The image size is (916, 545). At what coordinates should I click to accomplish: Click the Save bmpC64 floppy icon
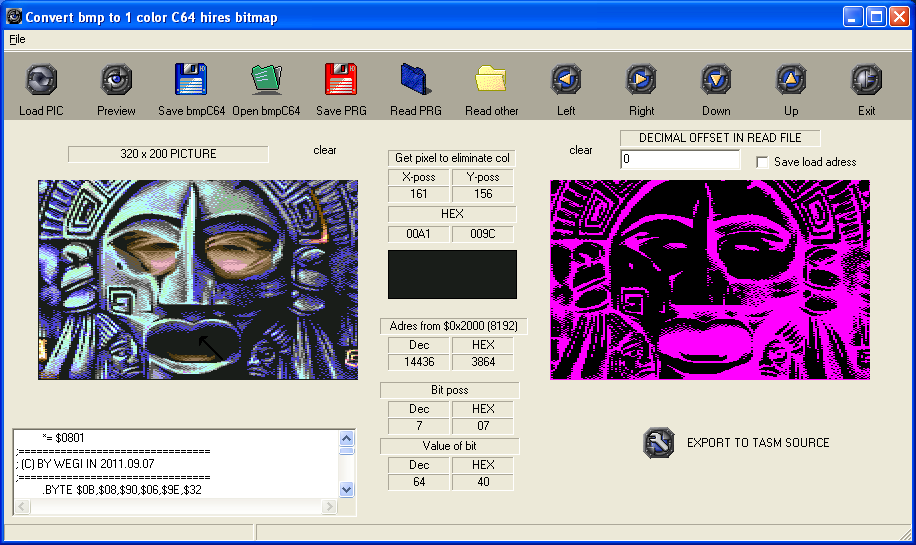tap(191, 80)
